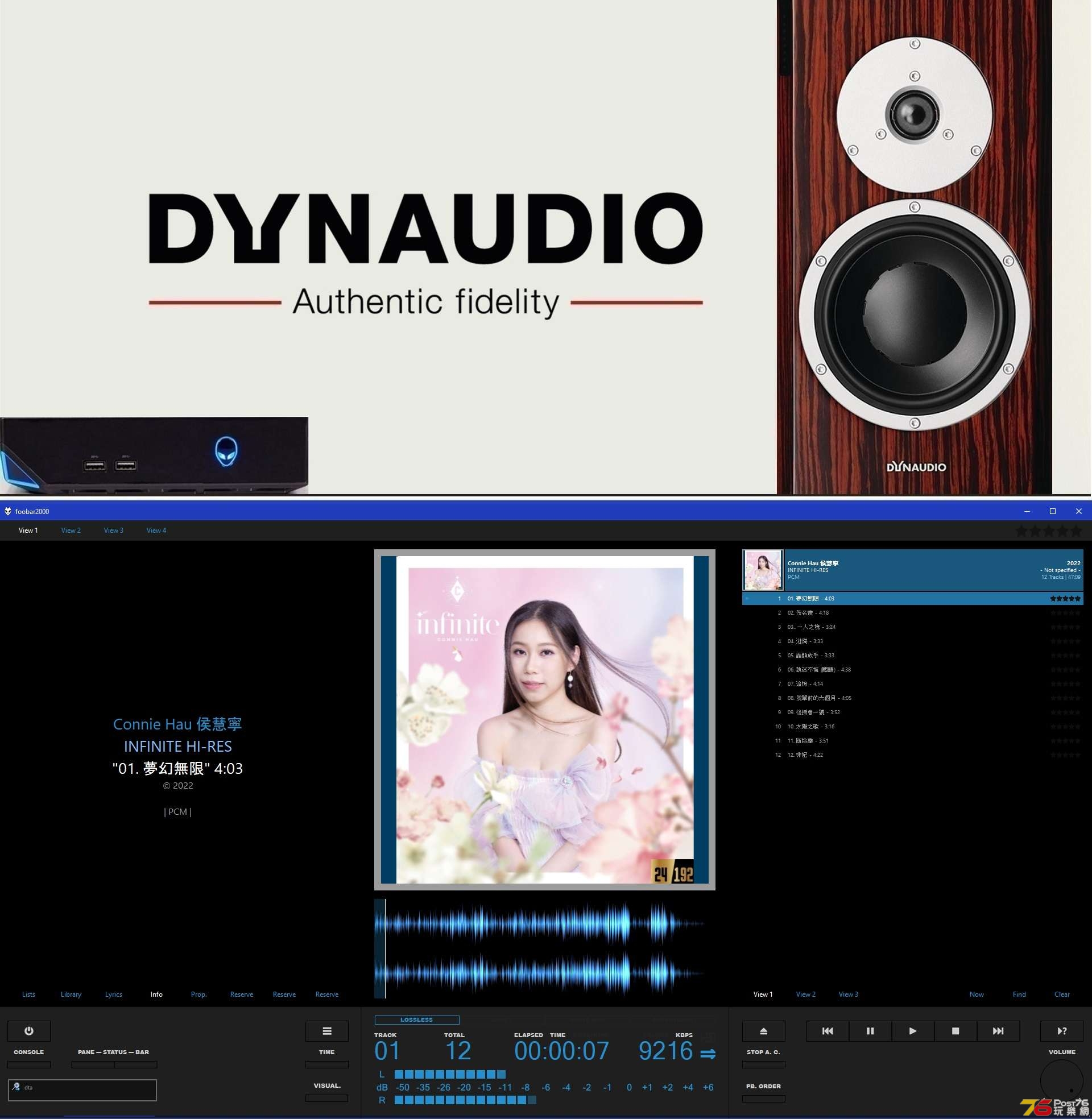
Task: Click the elapsed time display 00:00:07
Action: pyautogui.click(x=561, y=1051)
